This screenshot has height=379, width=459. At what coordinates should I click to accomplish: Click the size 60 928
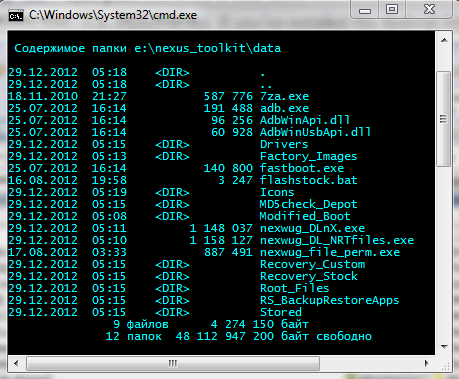232,132
